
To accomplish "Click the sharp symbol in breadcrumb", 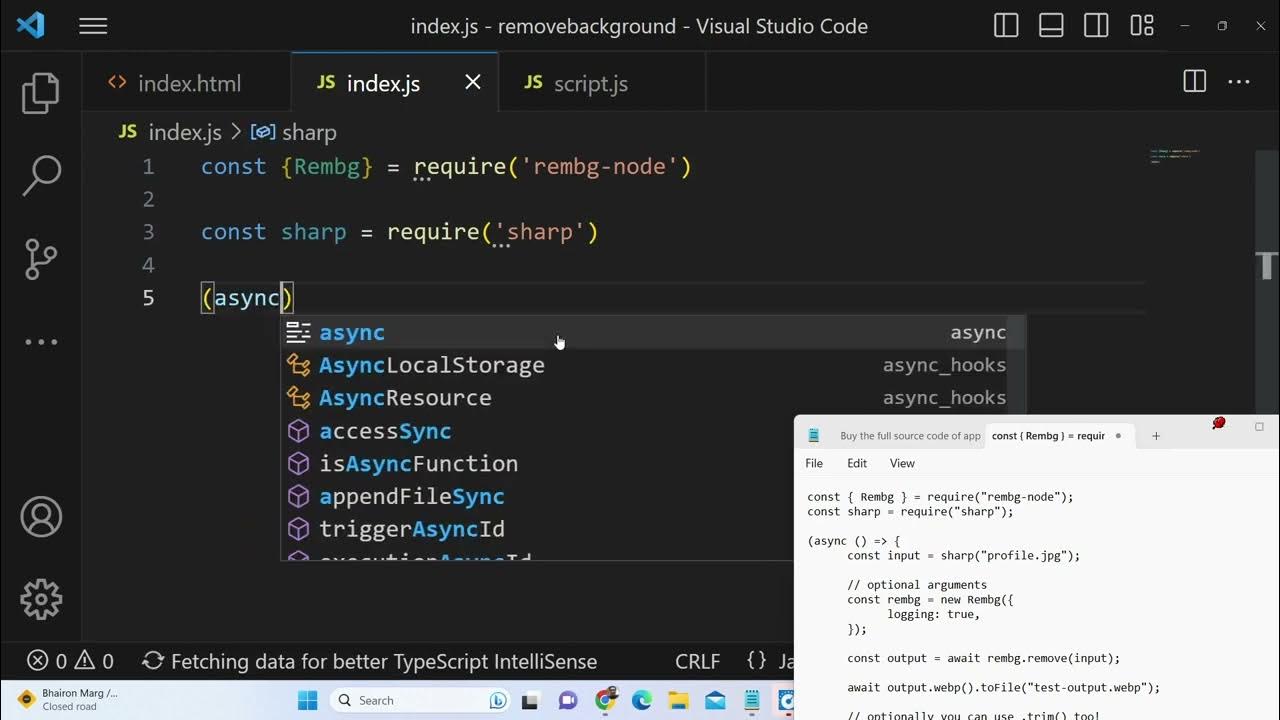I will (309, 132).
